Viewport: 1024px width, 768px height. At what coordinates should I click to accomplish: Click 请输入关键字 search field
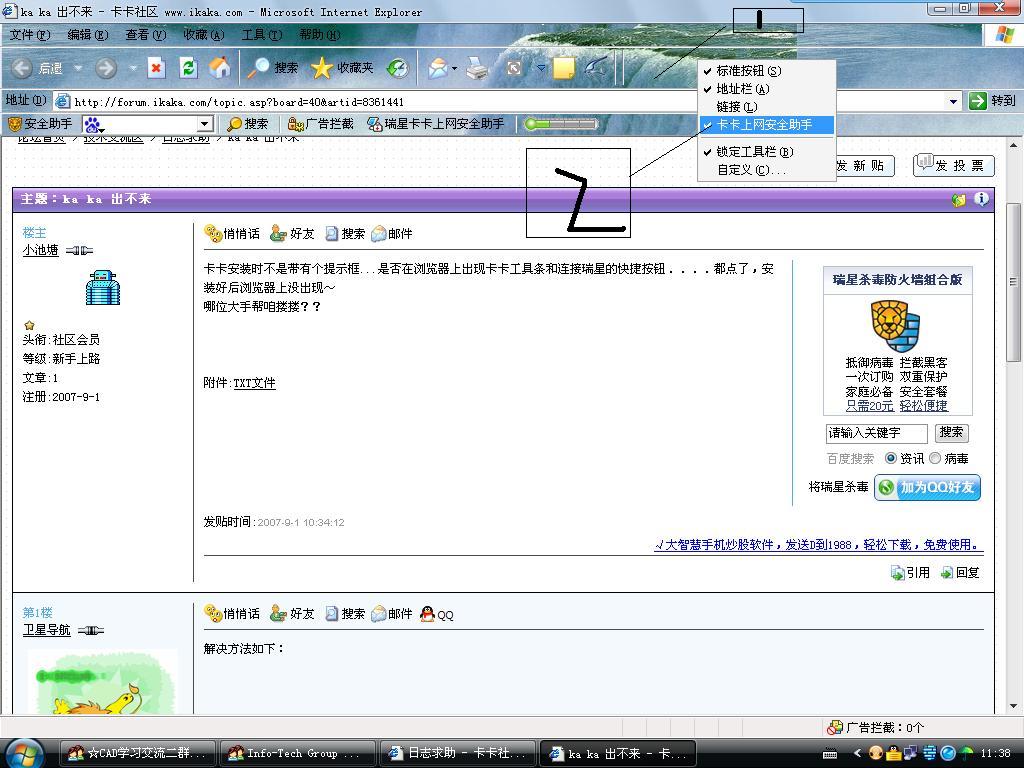(x=876, y=433)
